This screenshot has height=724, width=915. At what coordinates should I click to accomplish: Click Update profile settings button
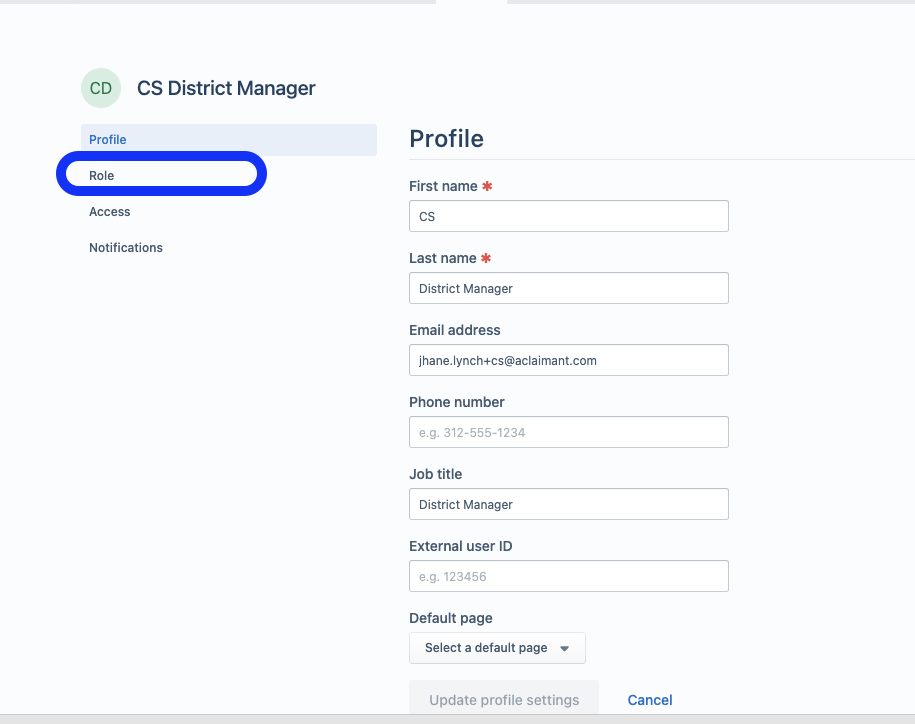point(504,699)
